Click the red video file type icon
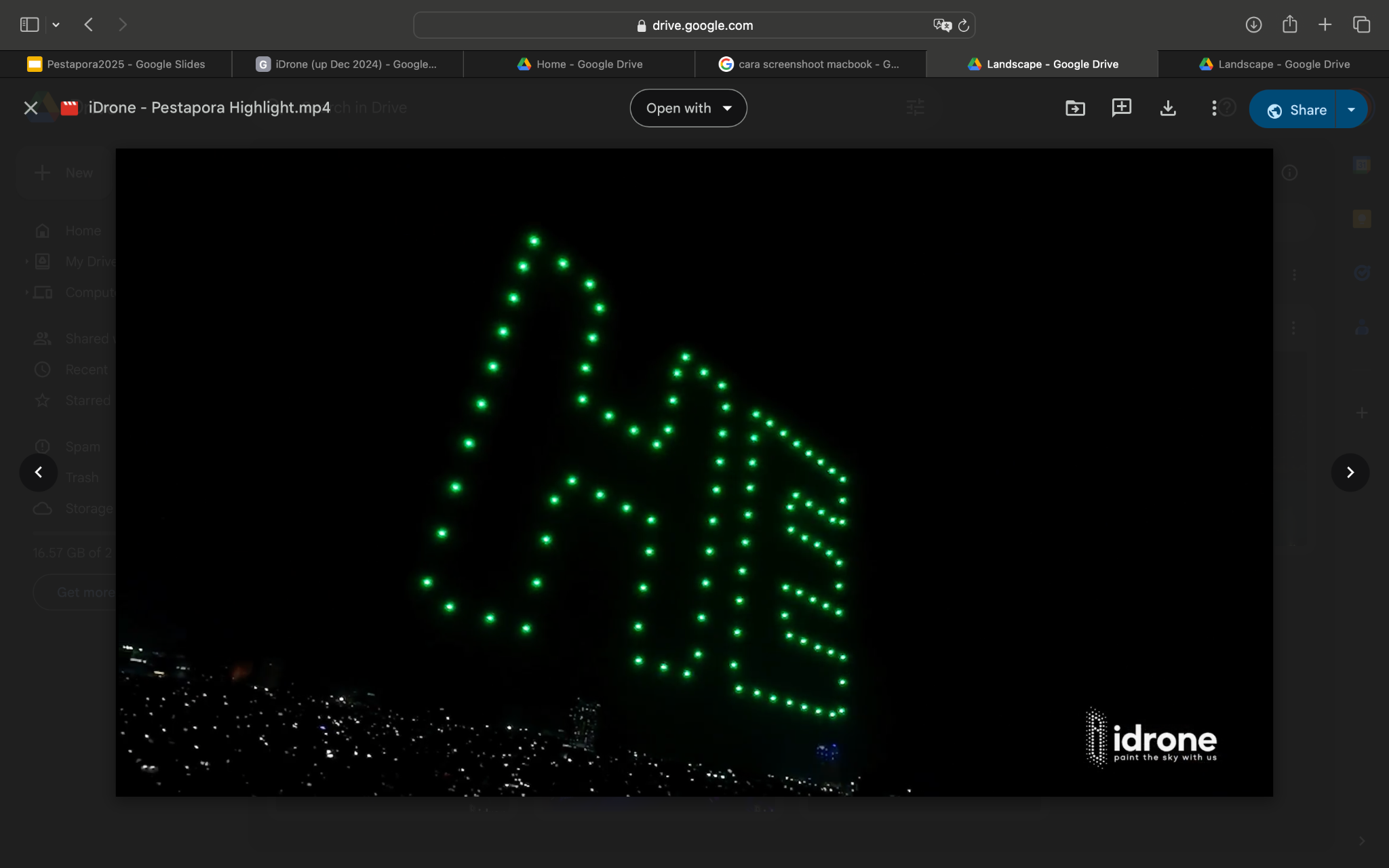 tap(69, 108)
